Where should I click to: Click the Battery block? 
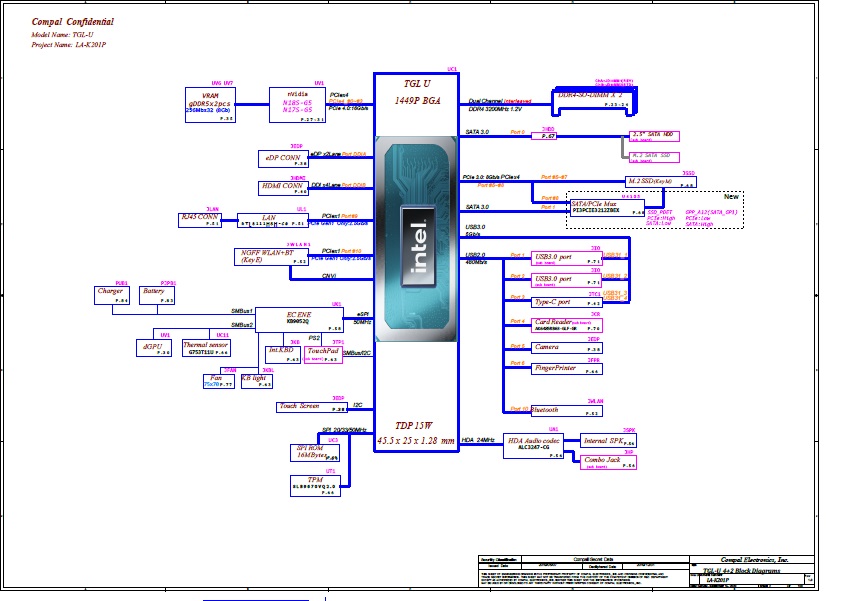point(157,295)
